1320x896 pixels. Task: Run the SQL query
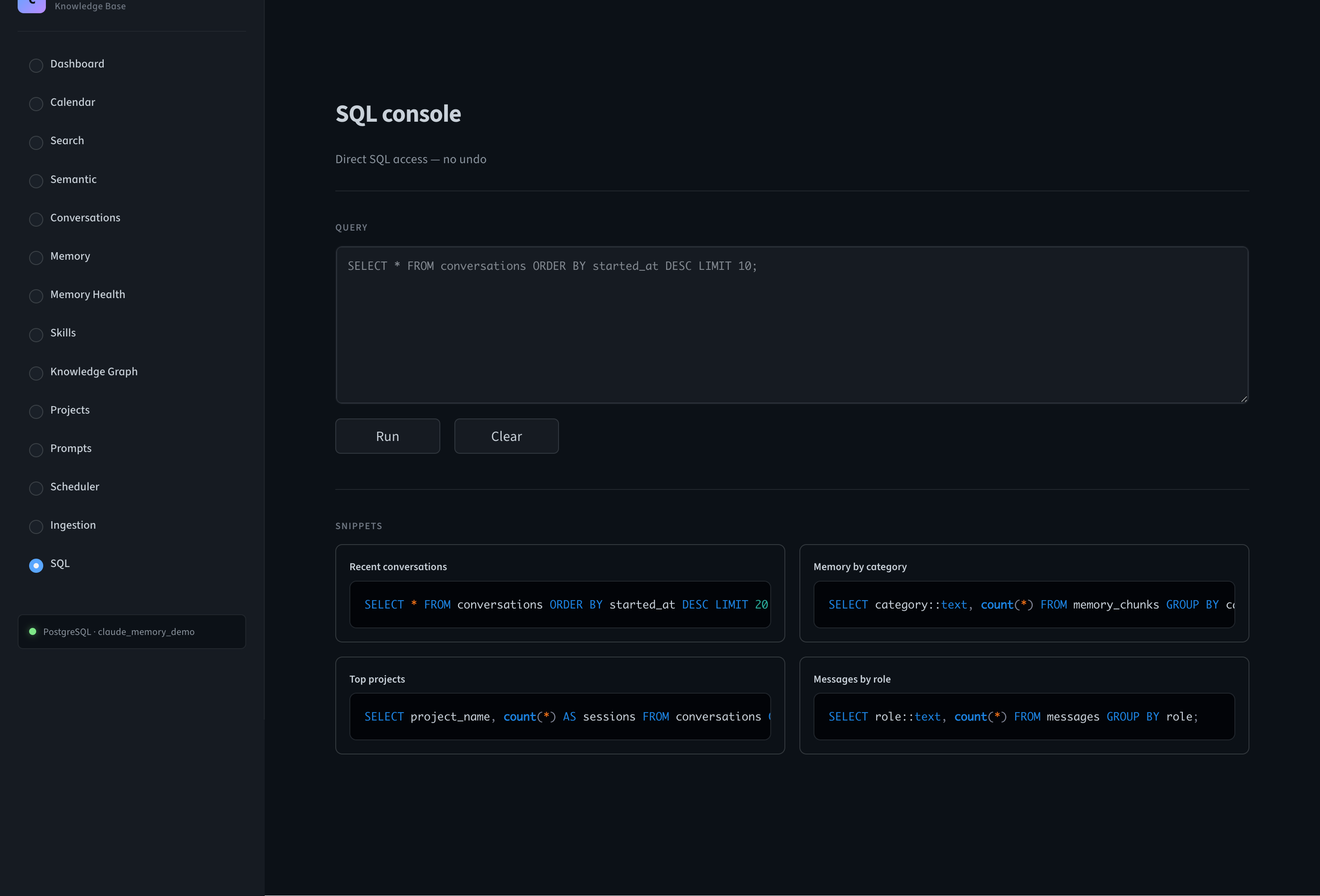coord(387,436)
